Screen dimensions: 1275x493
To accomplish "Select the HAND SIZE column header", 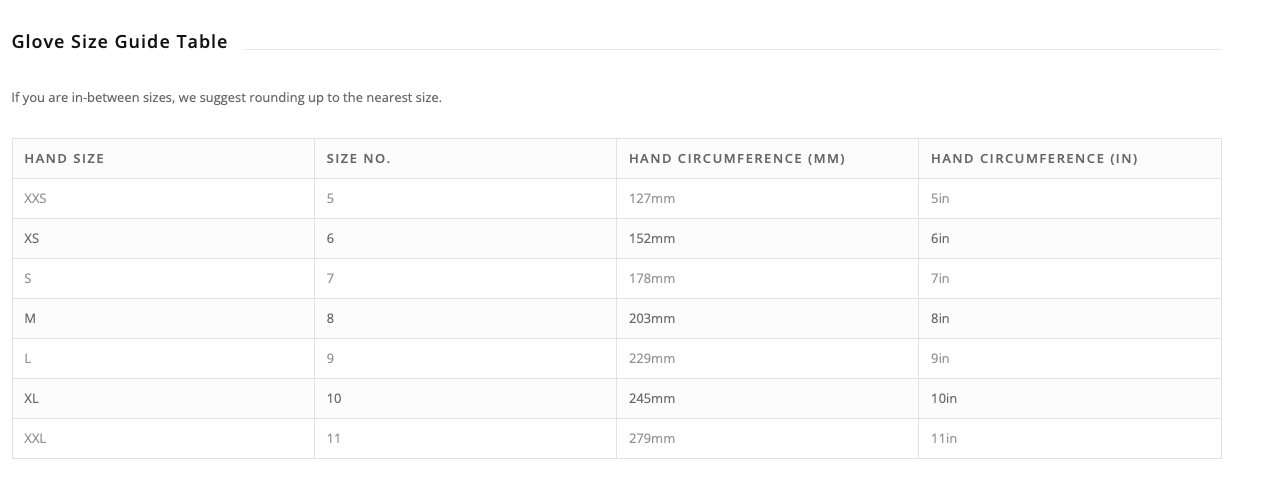I will pos(64,159).
